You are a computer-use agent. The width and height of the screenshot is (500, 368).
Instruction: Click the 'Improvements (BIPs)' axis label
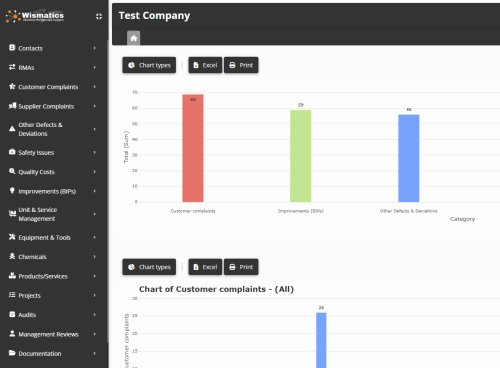click(x=301, y=211)
